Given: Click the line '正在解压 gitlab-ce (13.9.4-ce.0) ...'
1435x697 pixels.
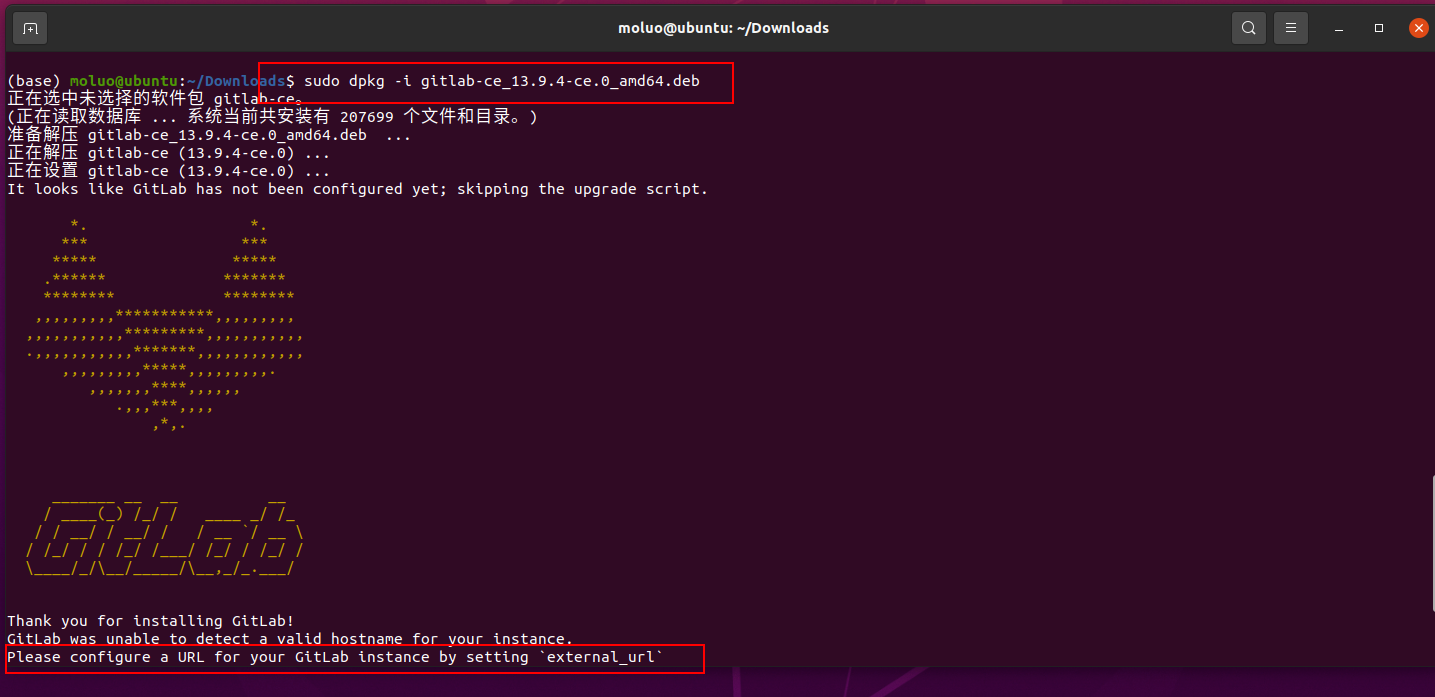Looking at the screenshot, I should pos(169,153).
